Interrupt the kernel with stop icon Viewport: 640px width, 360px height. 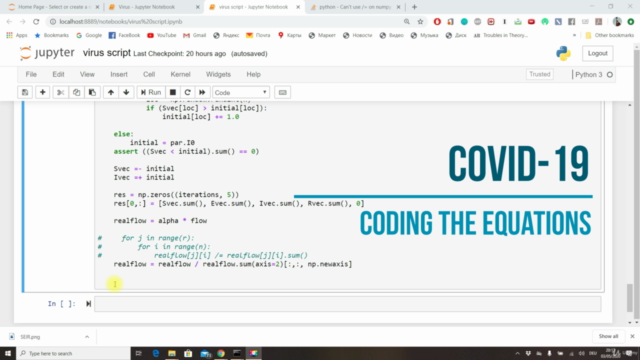click(x=173, y=92)
